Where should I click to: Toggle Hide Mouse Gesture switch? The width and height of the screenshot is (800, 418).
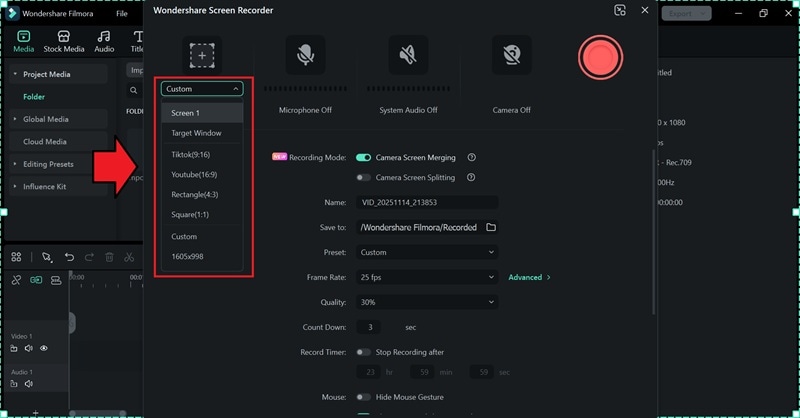[363, 397]
